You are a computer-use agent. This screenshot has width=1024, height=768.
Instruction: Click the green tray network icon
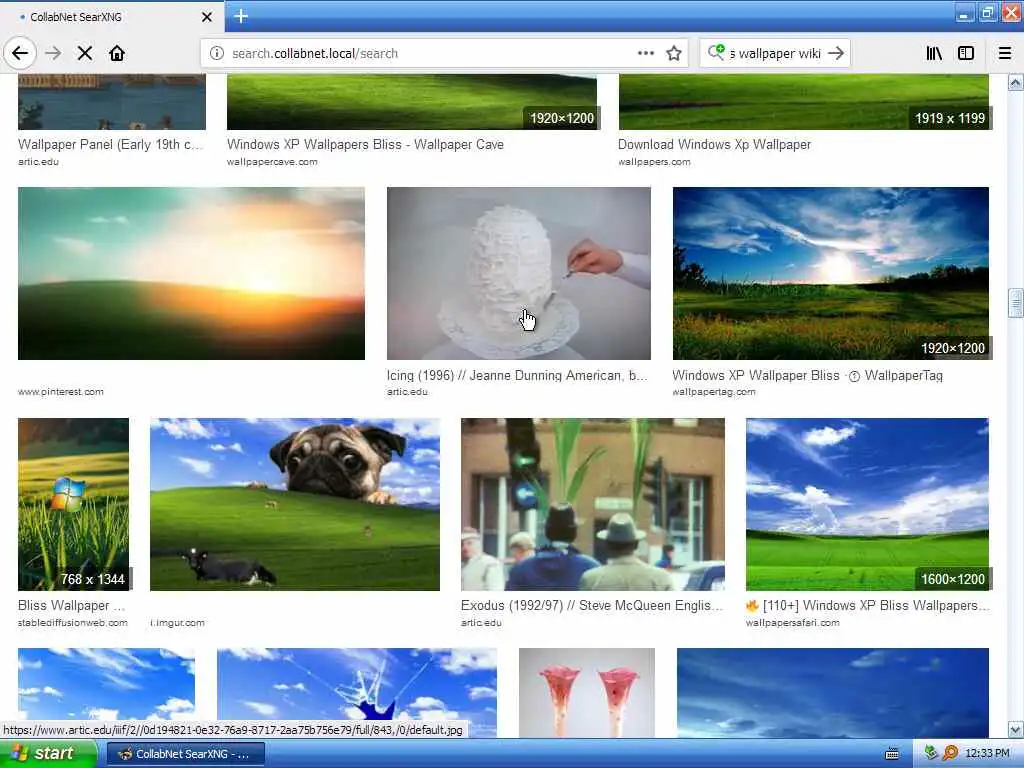[x=931, y=753]
